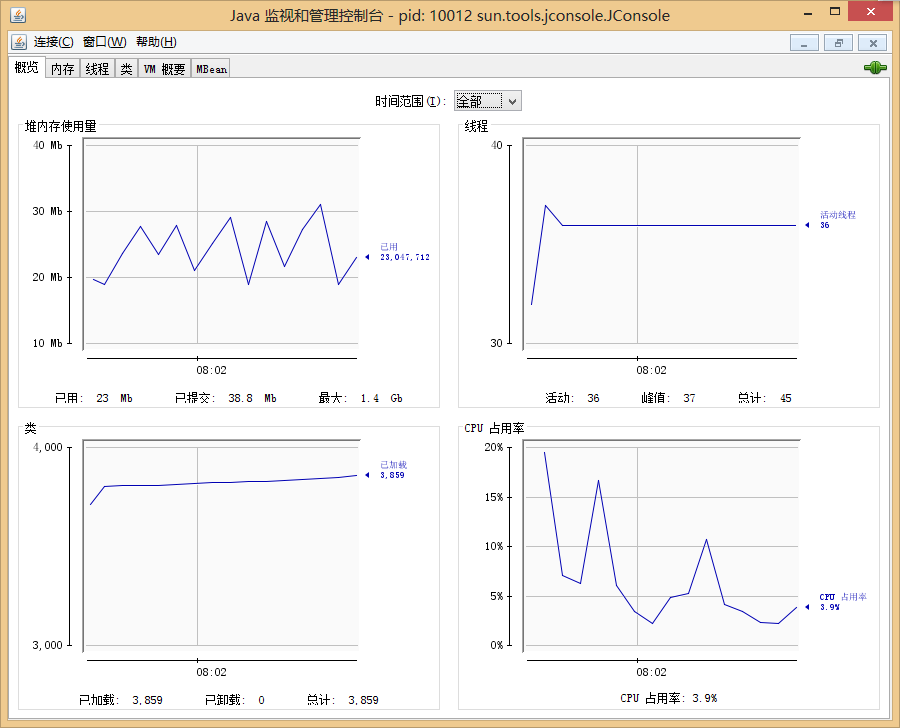
Task: Click the 堆内存使用量 panel title
Action: coord(60,126)
